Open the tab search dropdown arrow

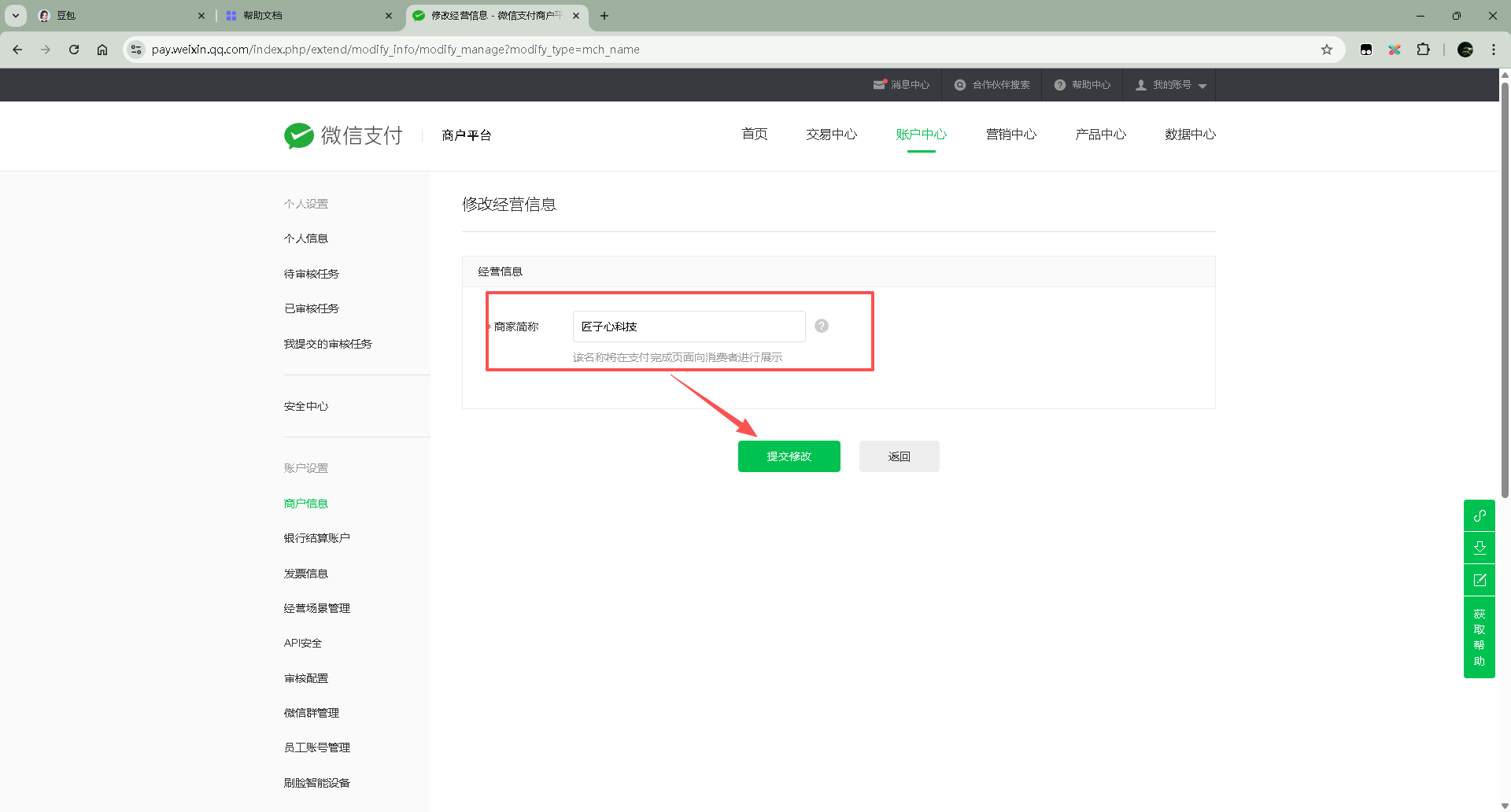point(16,16)
